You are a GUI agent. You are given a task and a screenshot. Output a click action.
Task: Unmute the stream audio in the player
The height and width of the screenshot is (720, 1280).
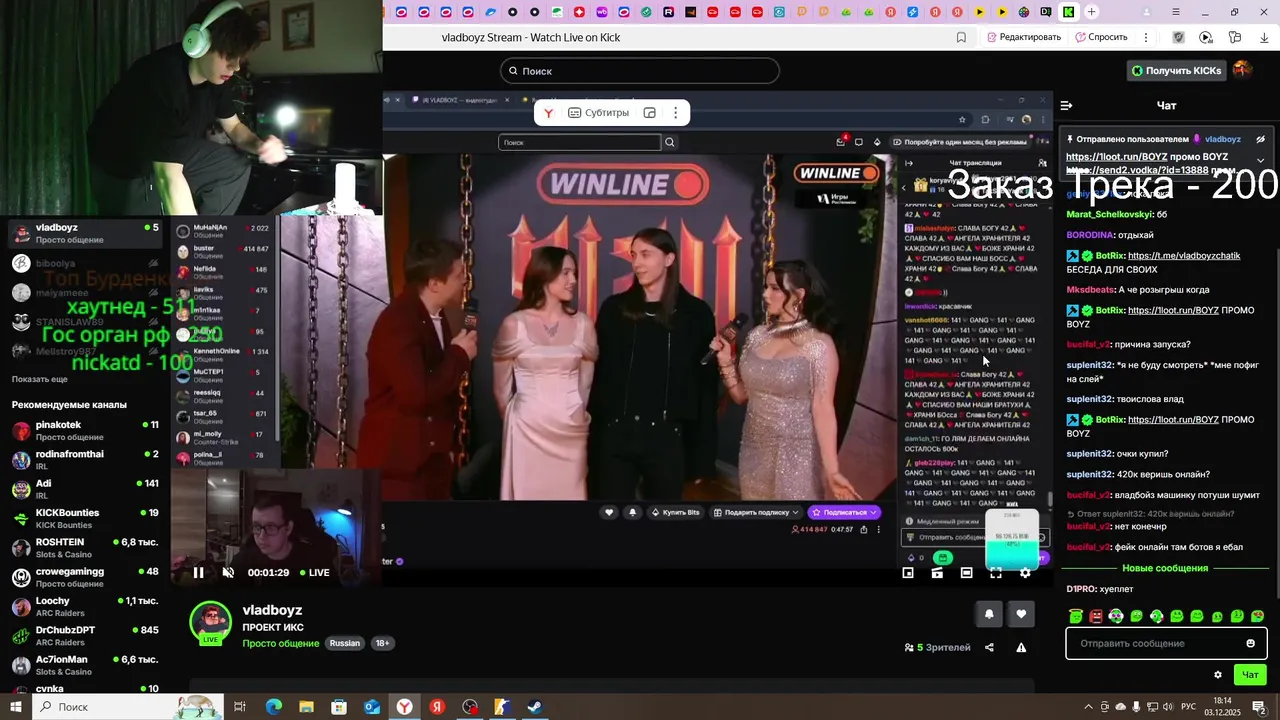(x=228, y=573)
